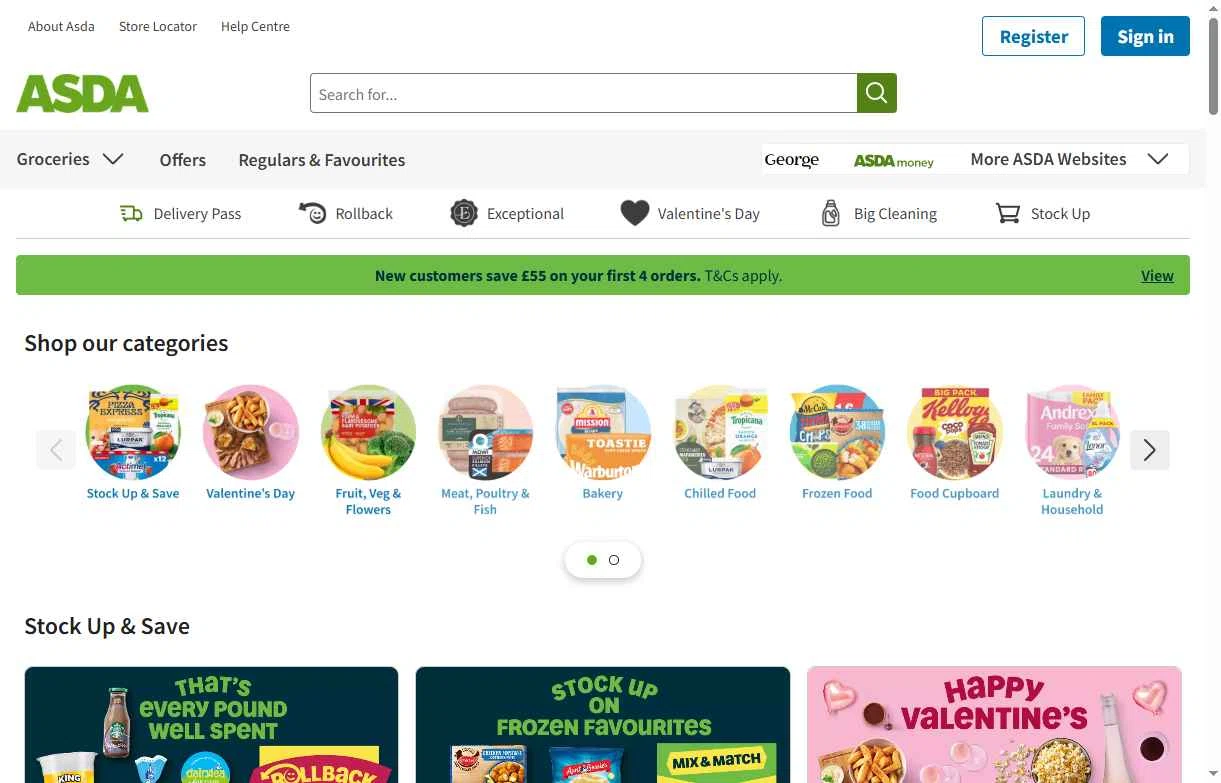Click the green search magnifier button
Screen dimensions: 1221x783
point(876,93)
